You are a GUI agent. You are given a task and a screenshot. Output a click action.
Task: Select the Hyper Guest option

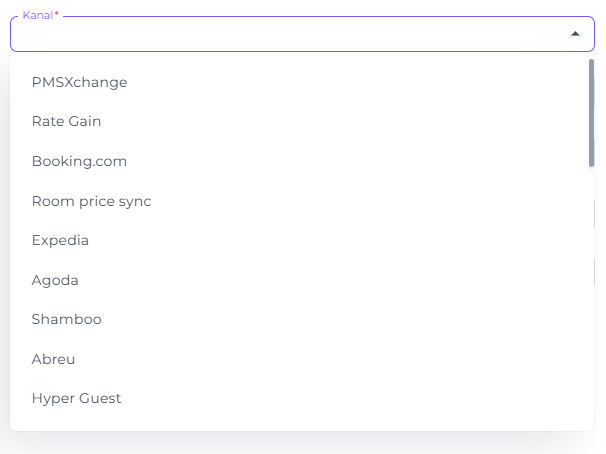click(302, 398)
